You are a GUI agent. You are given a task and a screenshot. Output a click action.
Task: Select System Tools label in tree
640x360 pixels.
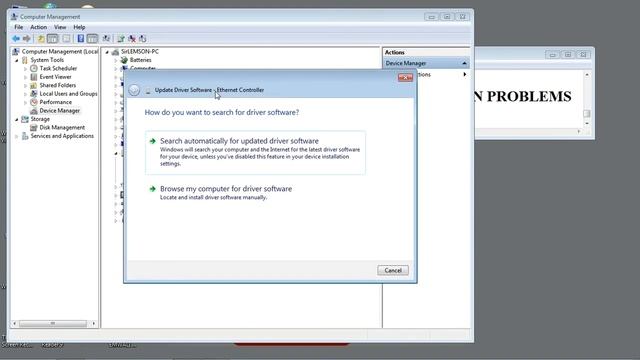click(47, 60)
